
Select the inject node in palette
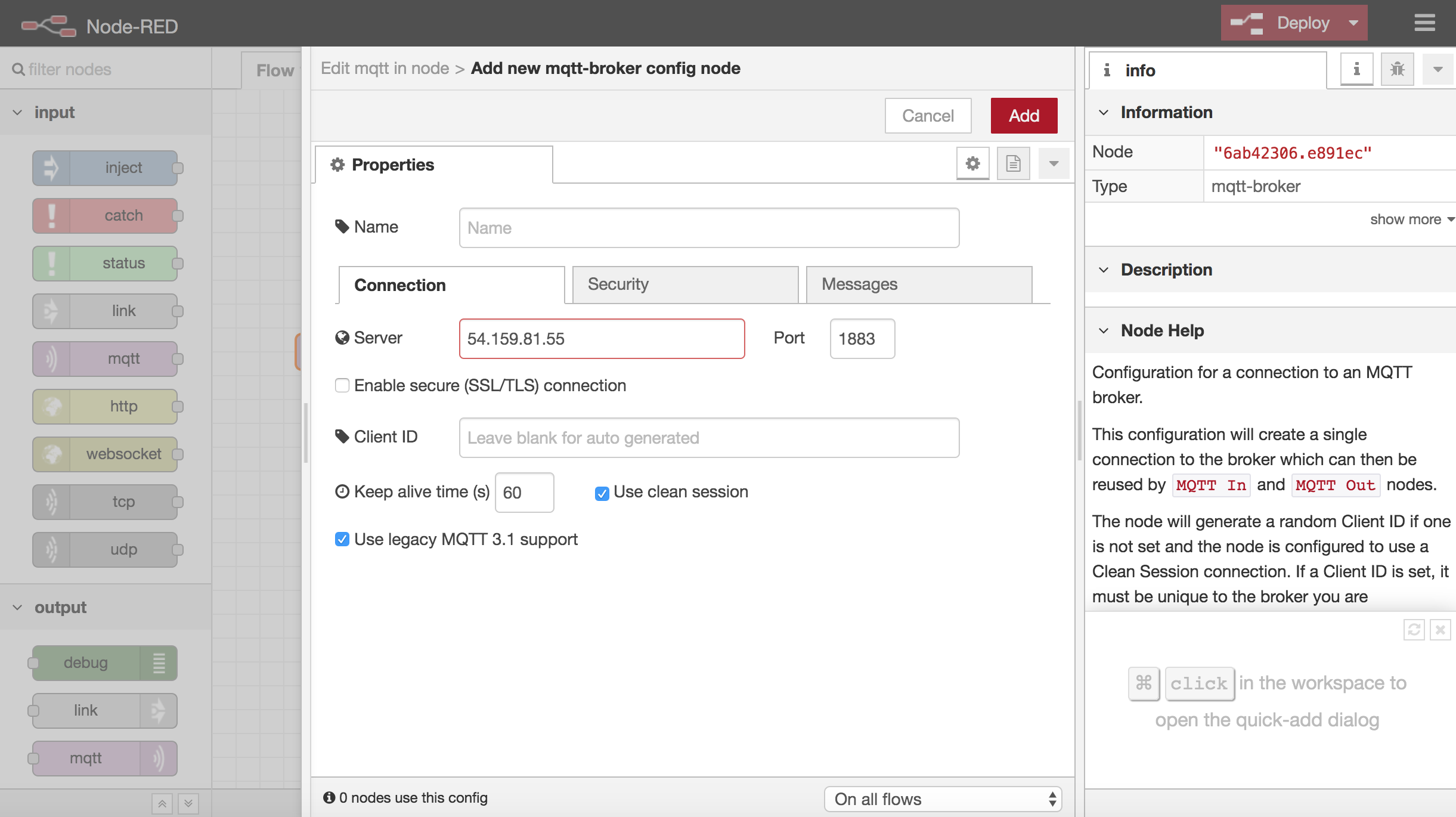pos(106,168)
